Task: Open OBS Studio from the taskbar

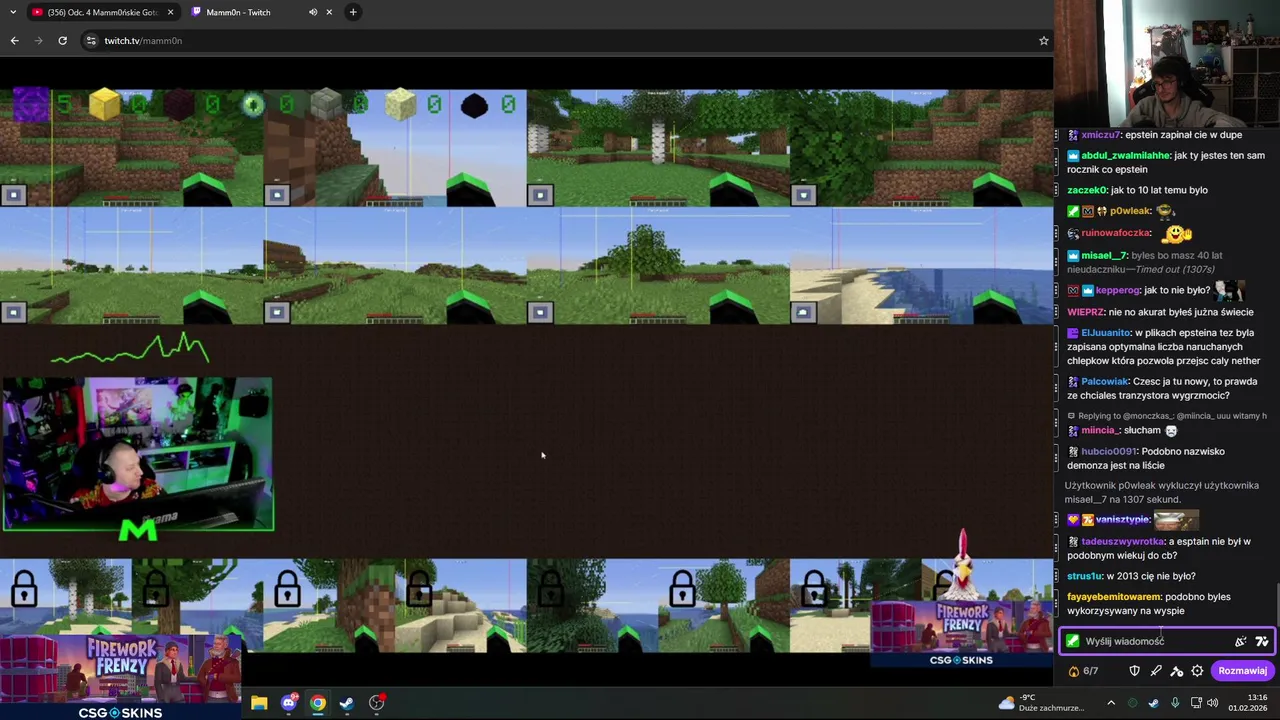Action: (377, 703)
